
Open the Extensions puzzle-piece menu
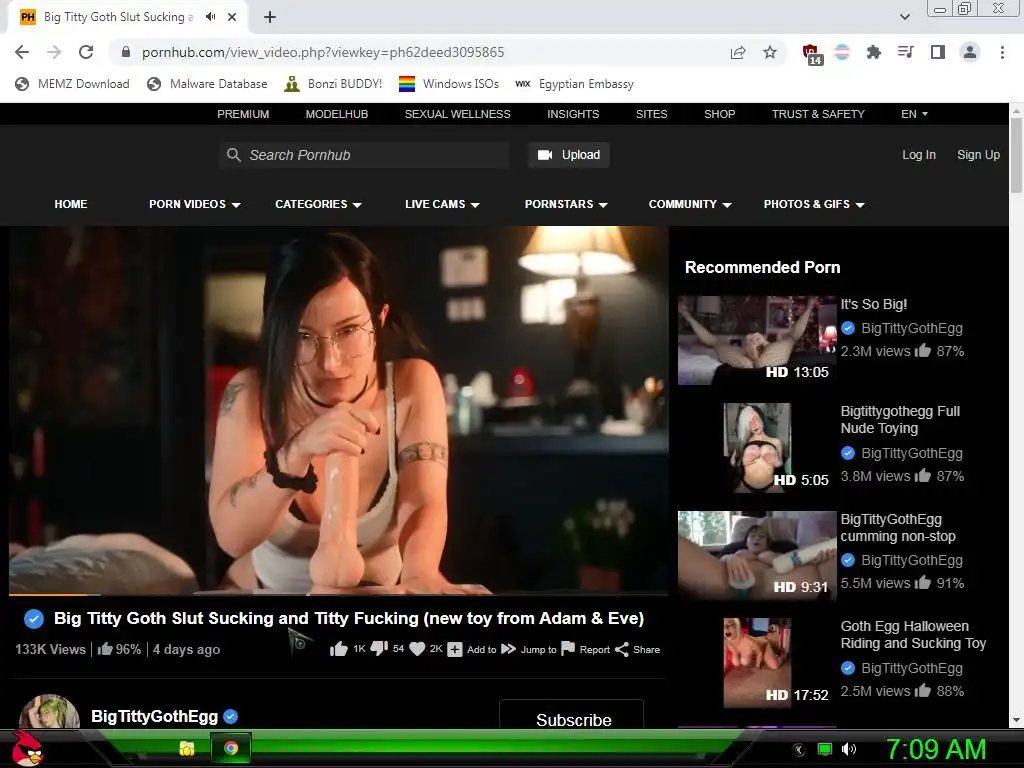tap(873, 52)
